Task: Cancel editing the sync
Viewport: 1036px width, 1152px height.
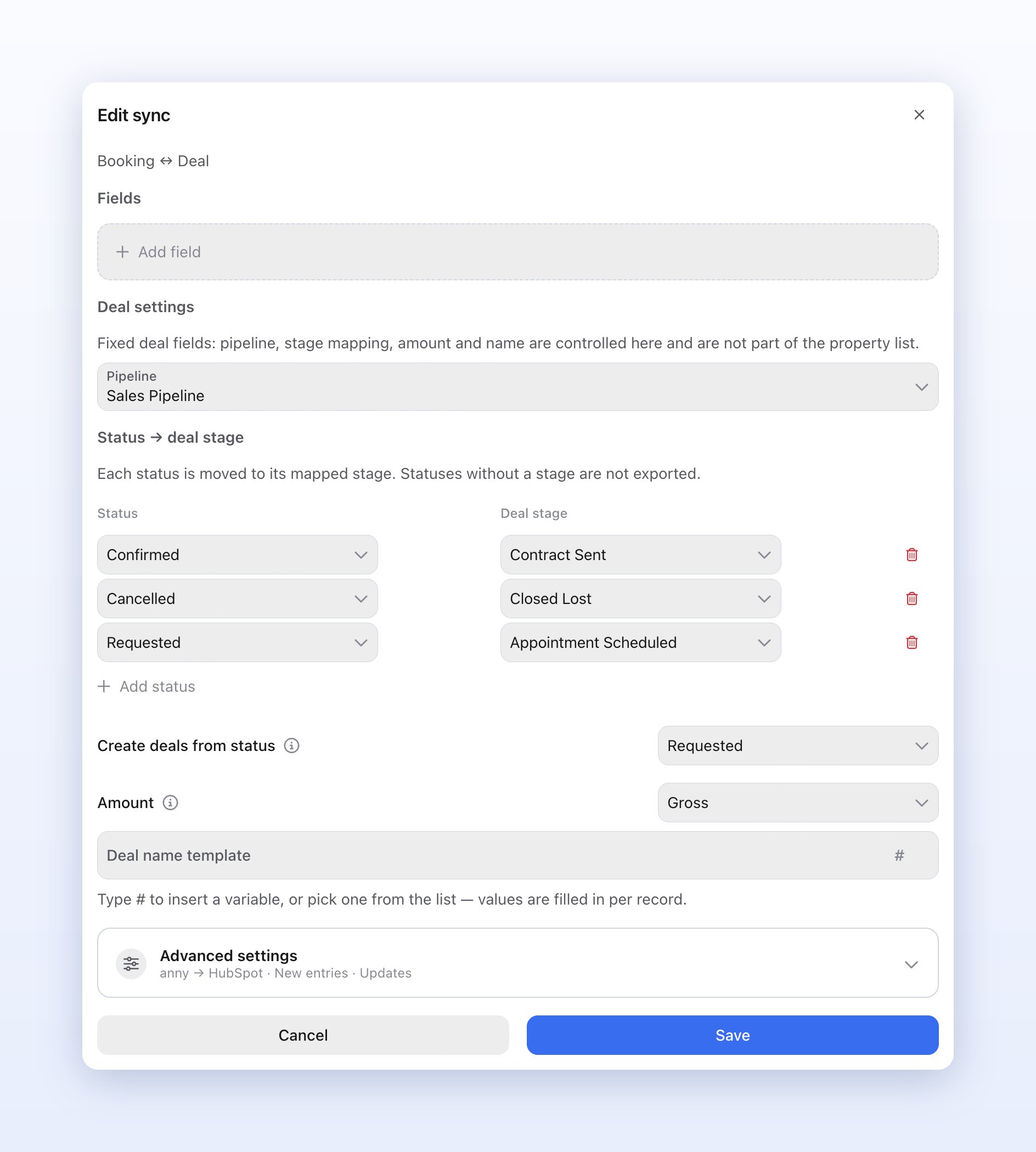Action: [303, 1035]
